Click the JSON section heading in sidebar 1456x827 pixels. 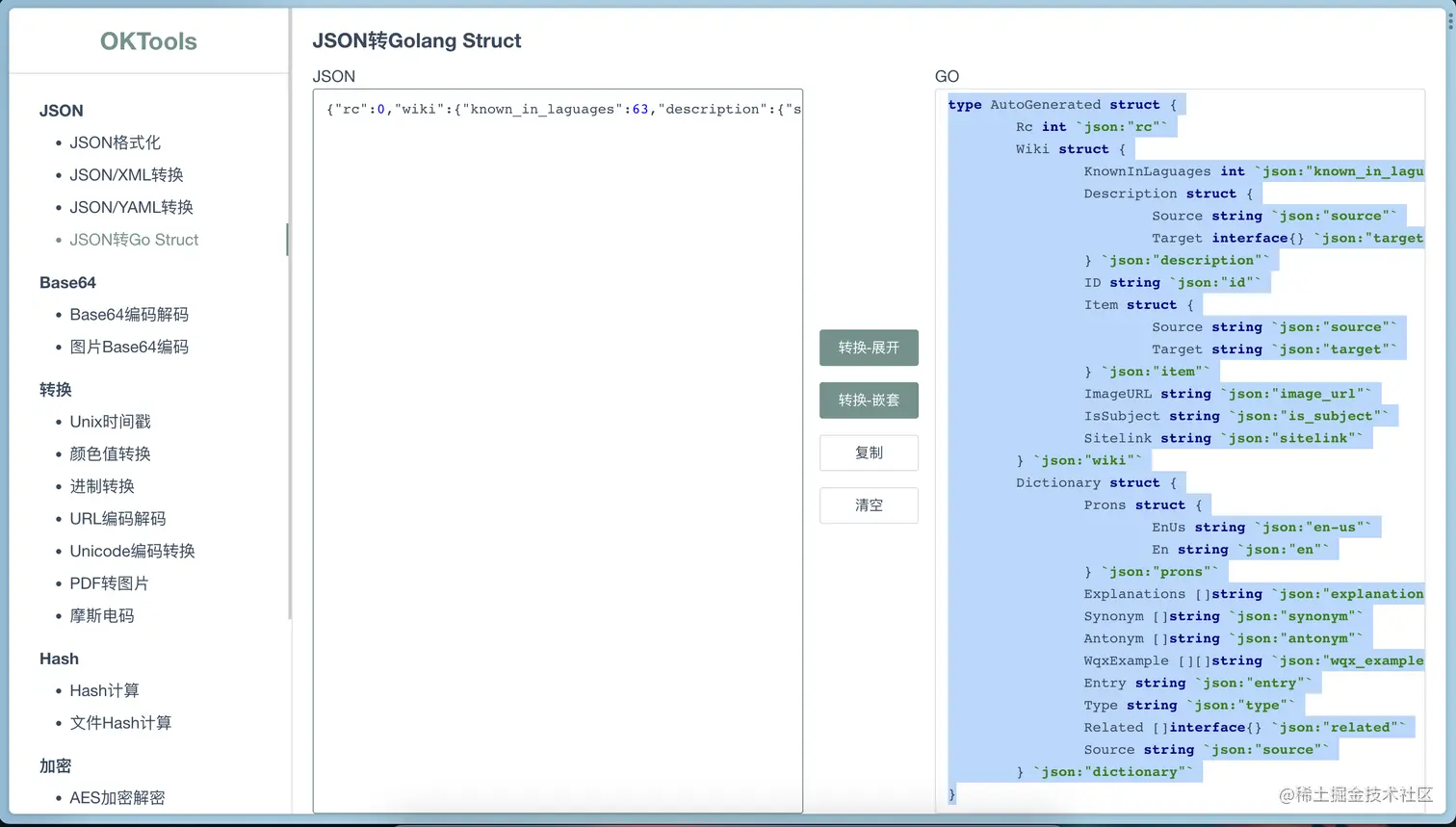click(62, 111)
